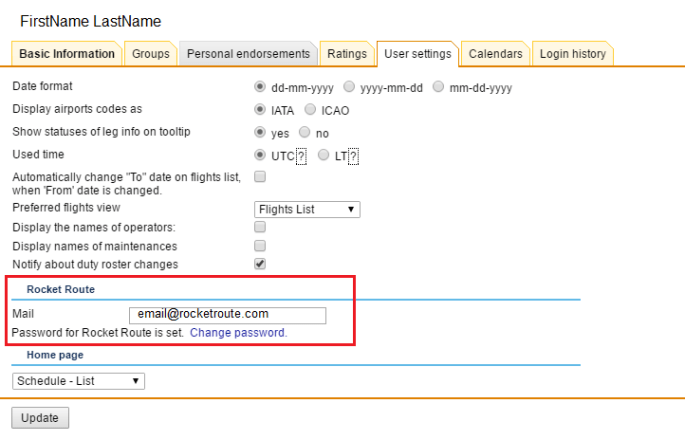Select dd-mm-yyyy date format
Viewport: 685px width, 440px height.
(x=261, y=87)
